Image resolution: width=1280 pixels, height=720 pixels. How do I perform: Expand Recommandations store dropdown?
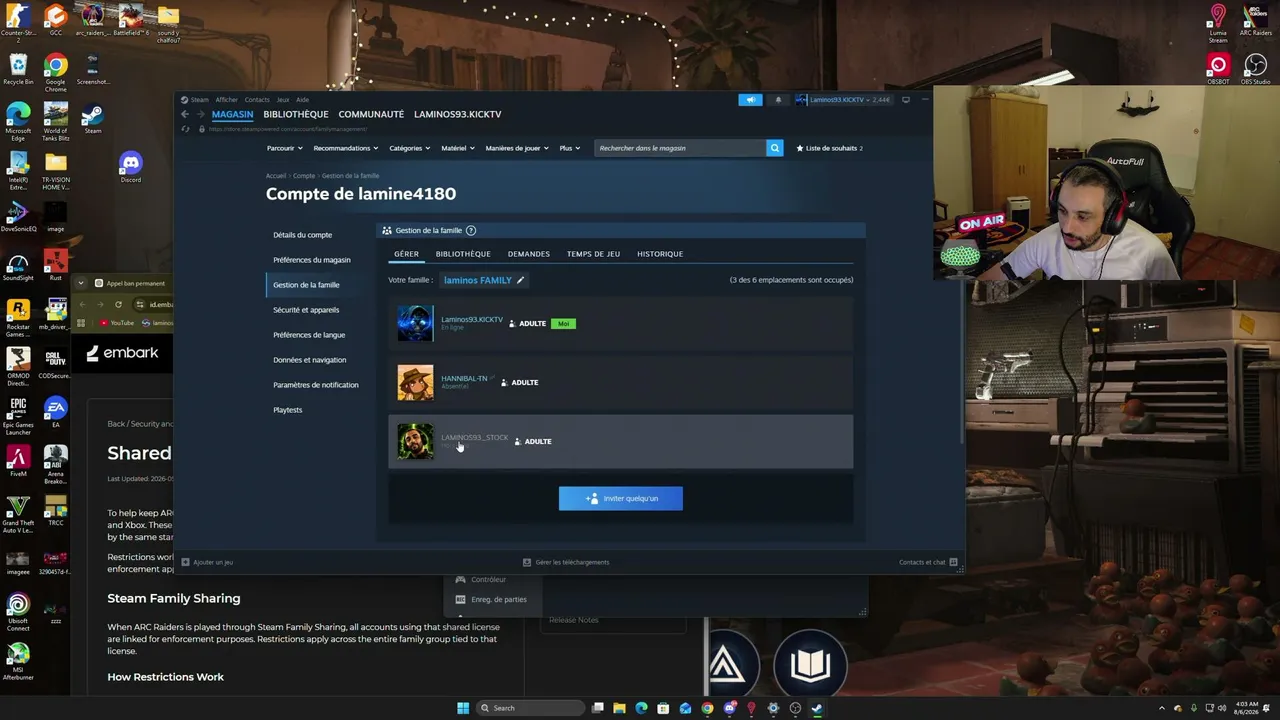[x=346, y=148]
